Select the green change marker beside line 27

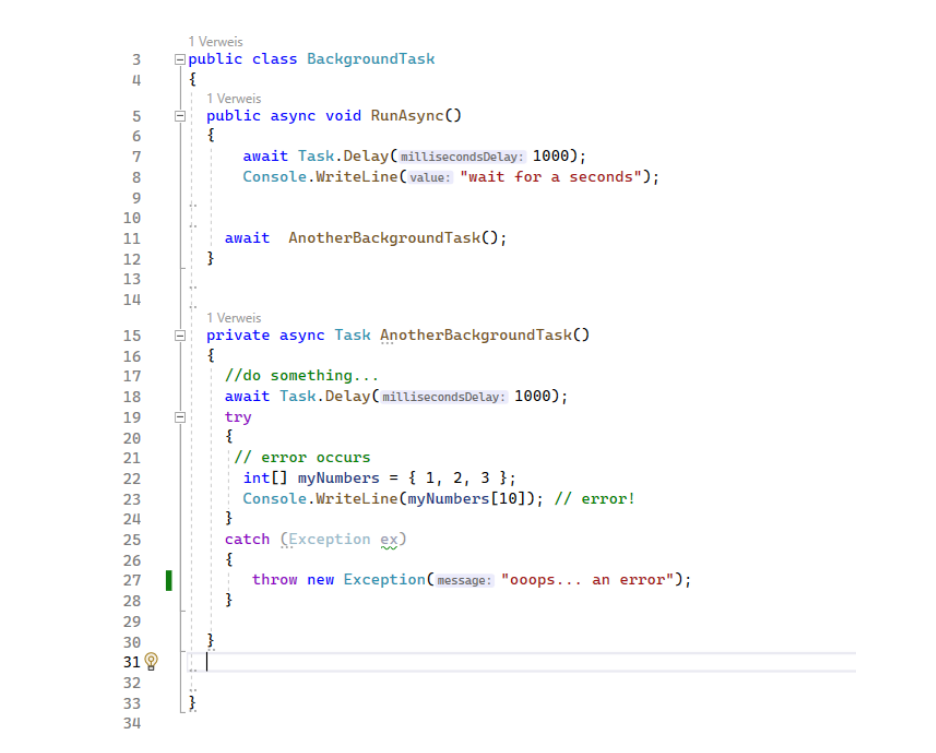[x=169, y=580]
